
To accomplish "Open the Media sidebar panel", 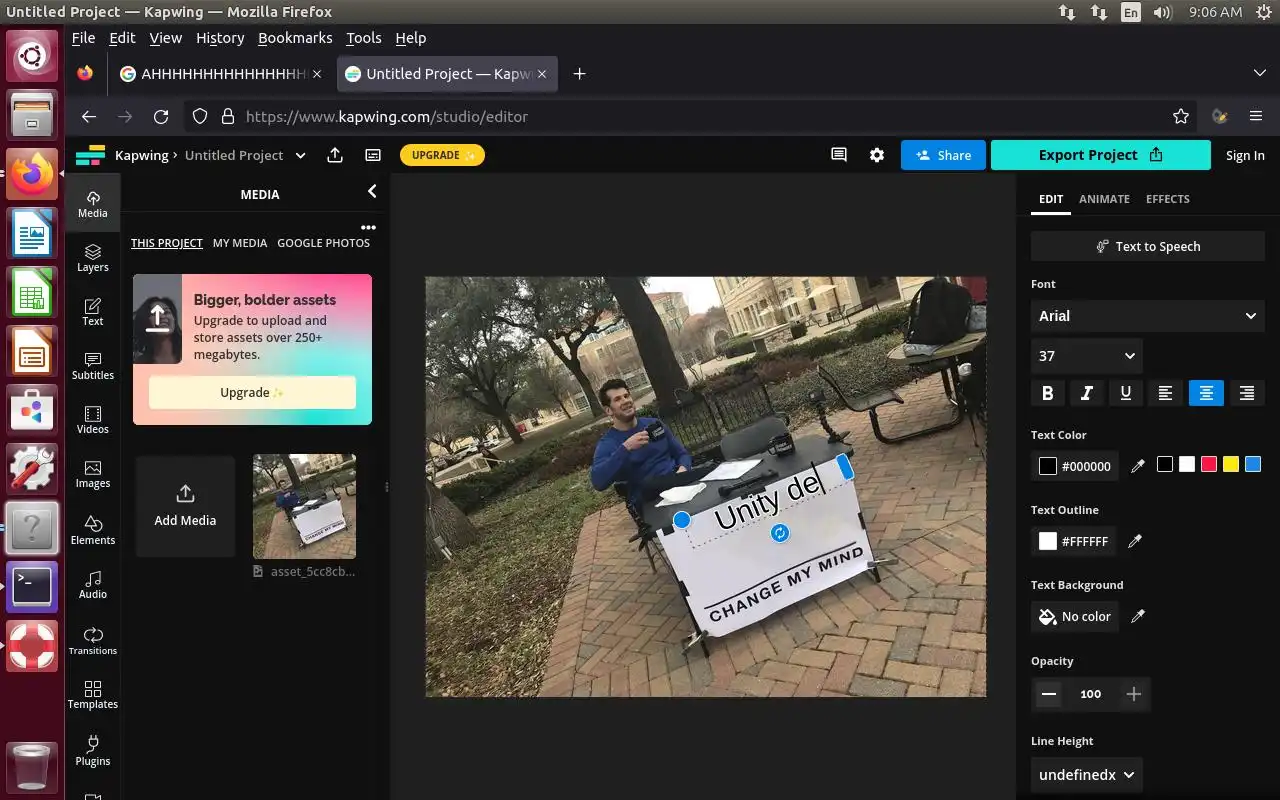I will pyautogui.click(x=92, y=203).
